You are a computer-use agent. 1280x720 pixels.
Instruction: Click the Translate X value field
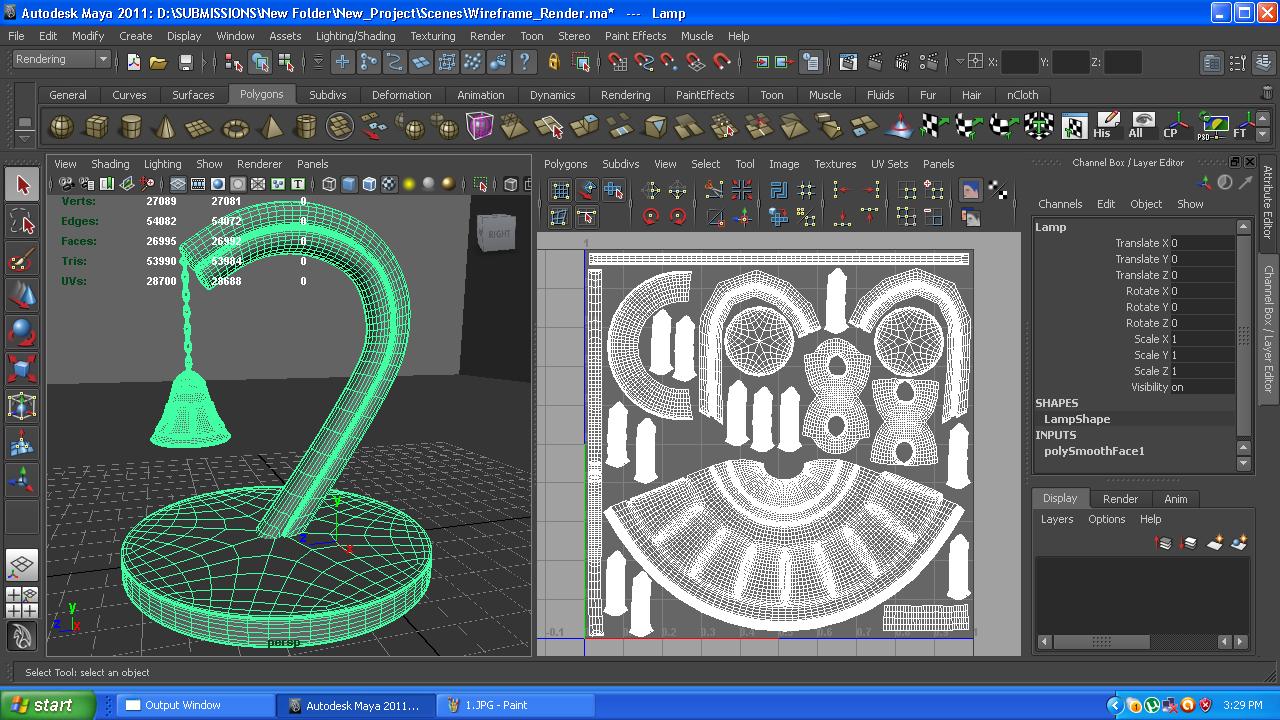pos(1203,243)
